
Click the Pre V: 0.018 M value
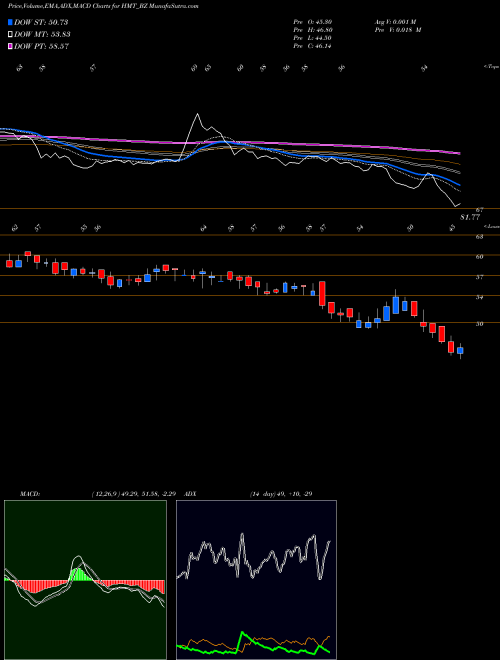pyautogui.click(x=398, y=30)
